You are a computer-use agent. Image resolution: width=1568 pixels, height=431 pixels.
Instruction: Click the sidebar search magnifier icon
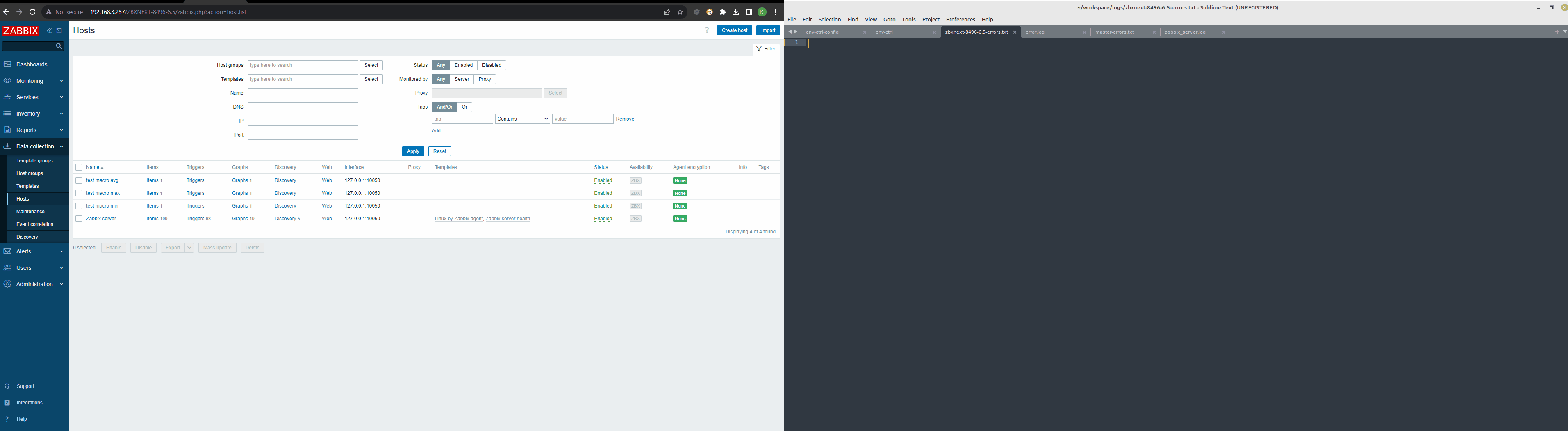59,46
